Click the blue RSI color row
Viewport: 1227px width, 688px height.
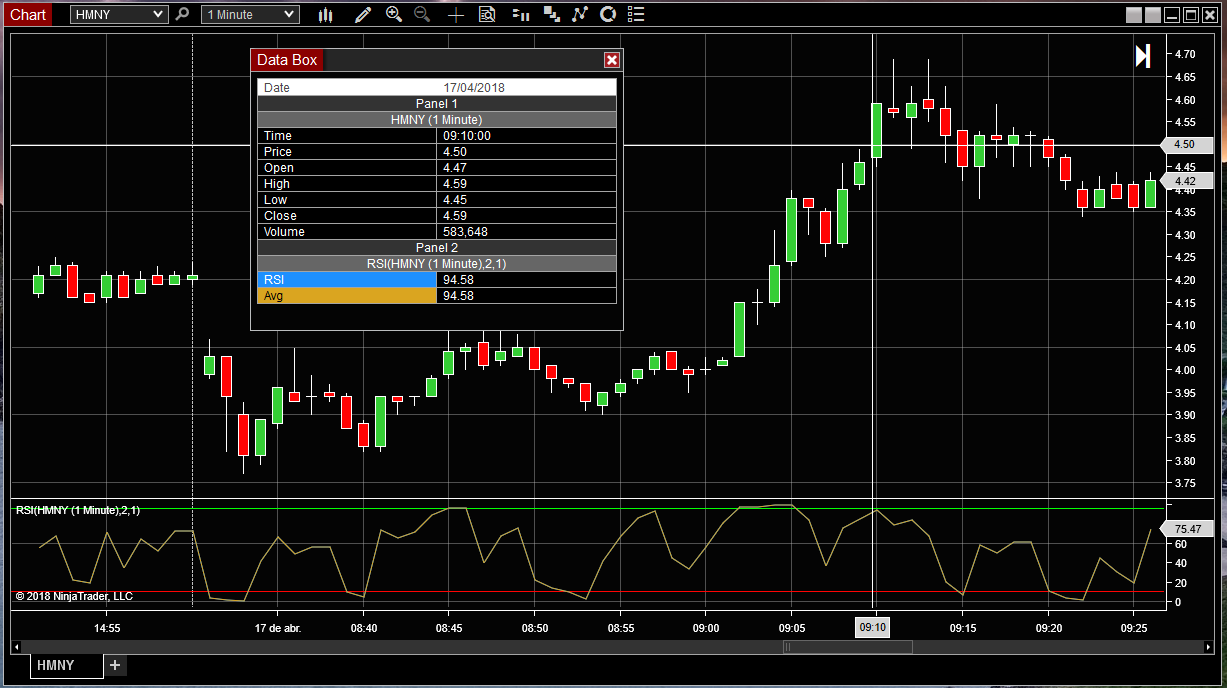pos(348,280)
